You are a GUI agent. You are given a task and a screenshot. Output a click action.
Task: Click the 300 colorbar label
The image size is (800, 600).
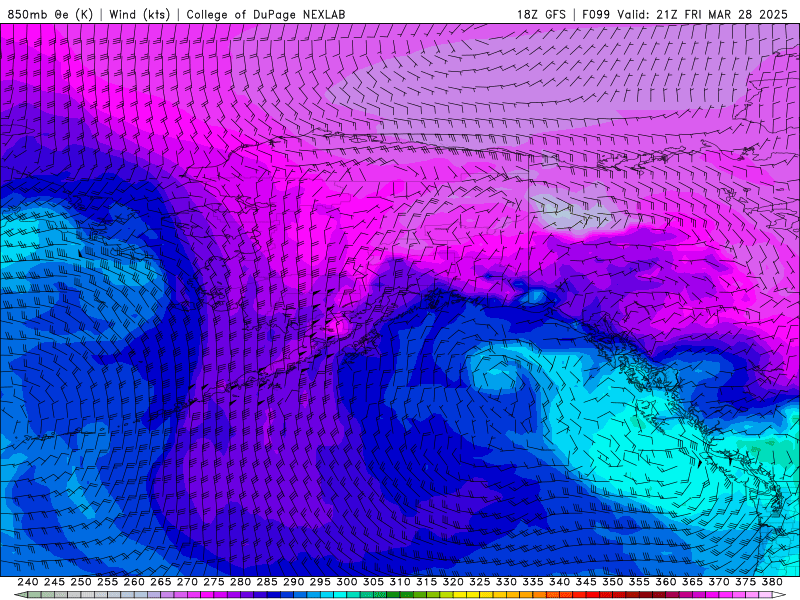pos(346,582)
